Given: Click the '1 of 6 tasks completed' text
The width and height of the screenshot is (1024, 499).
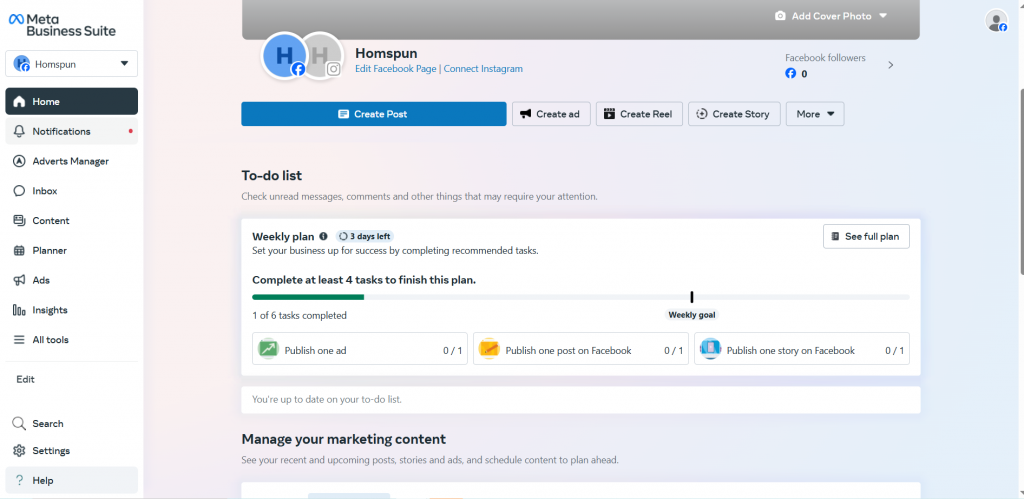Looking at the screenshot, I should coord(299,315).
